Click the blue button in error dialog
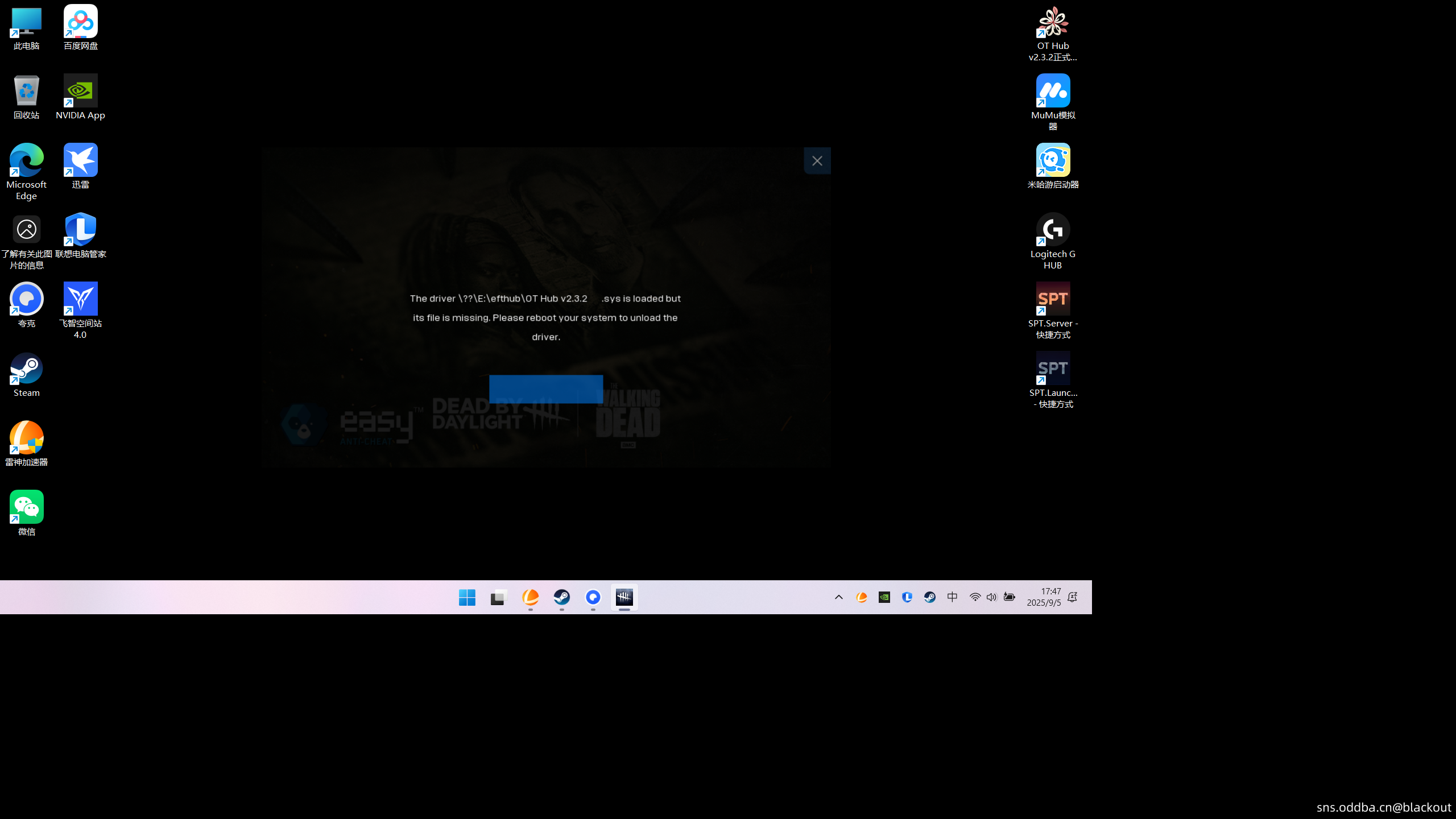This screenshot has width=1456, height=819. pos(546,389)
